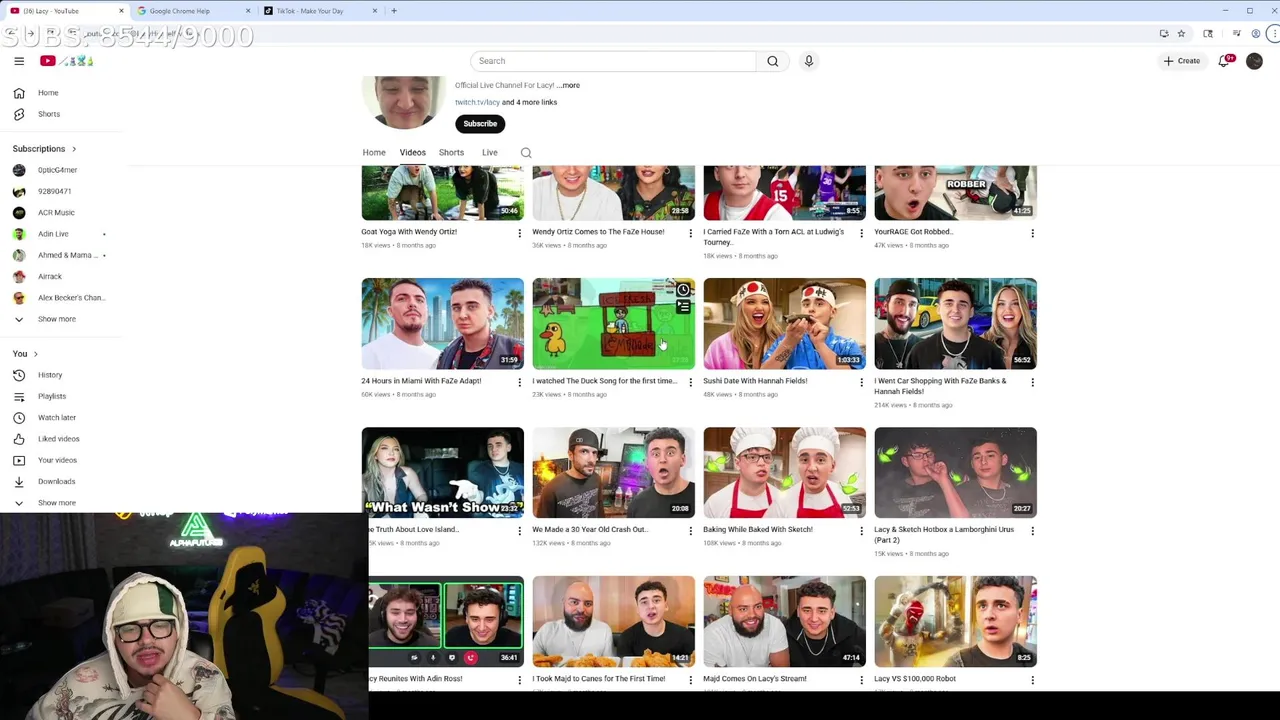This screenshot has height=720, width=1280.
Task: Open the twitch.tv/lacy link
Action: 477,102
